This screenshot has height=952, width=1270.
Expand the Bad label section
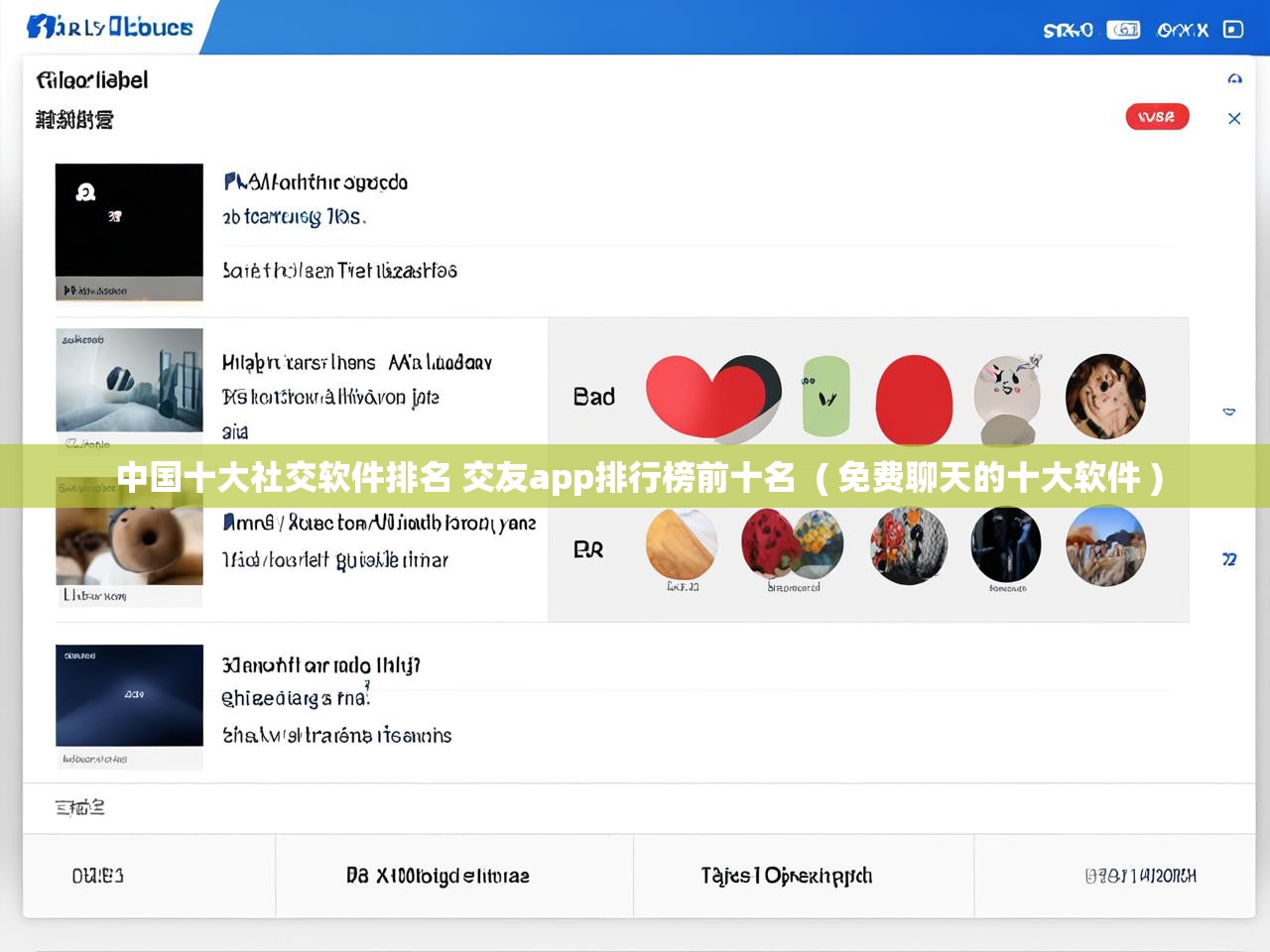coord(594,396)
